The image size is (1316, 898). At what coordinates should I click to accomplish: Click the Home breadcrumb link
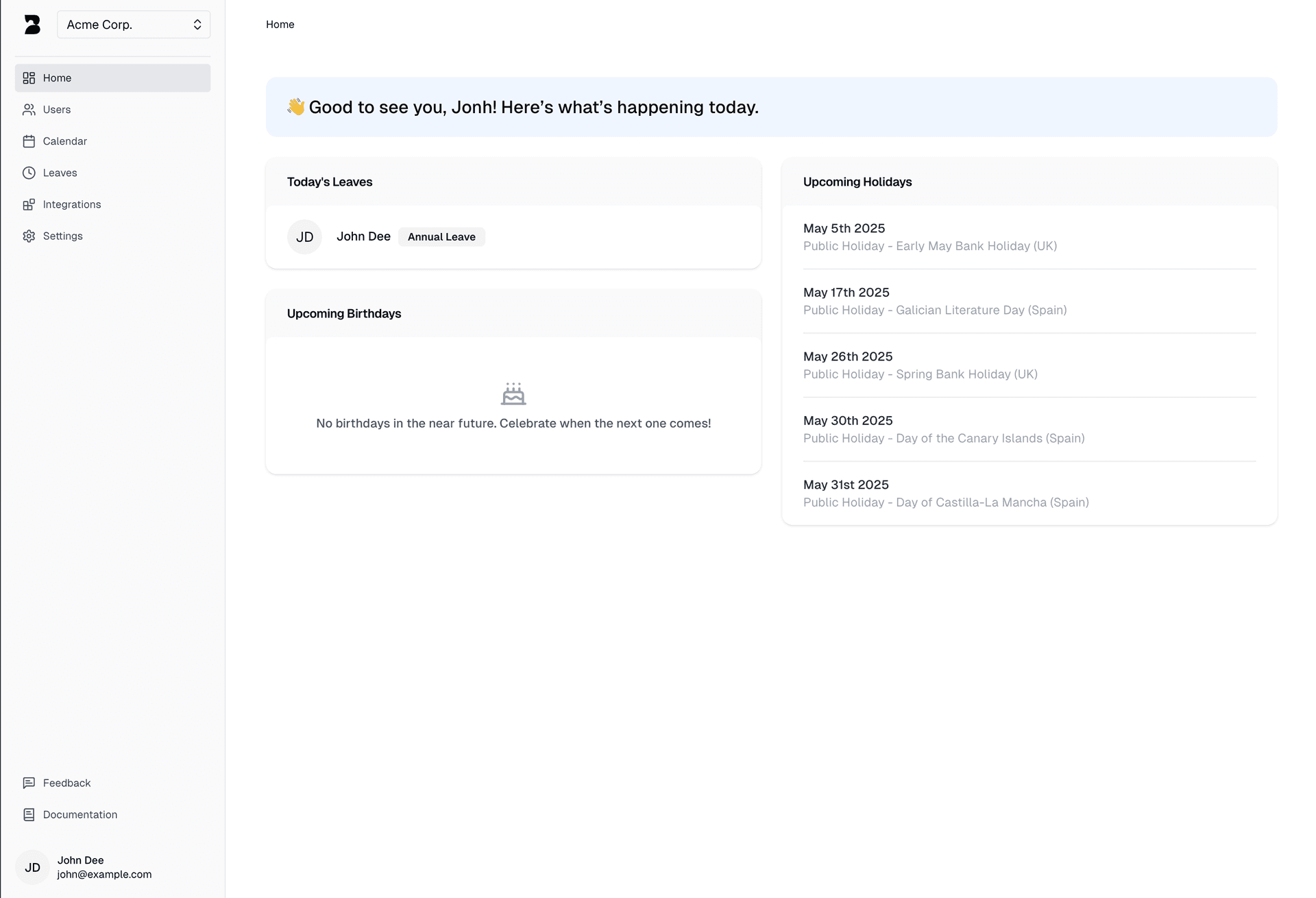tap(280, 25)
